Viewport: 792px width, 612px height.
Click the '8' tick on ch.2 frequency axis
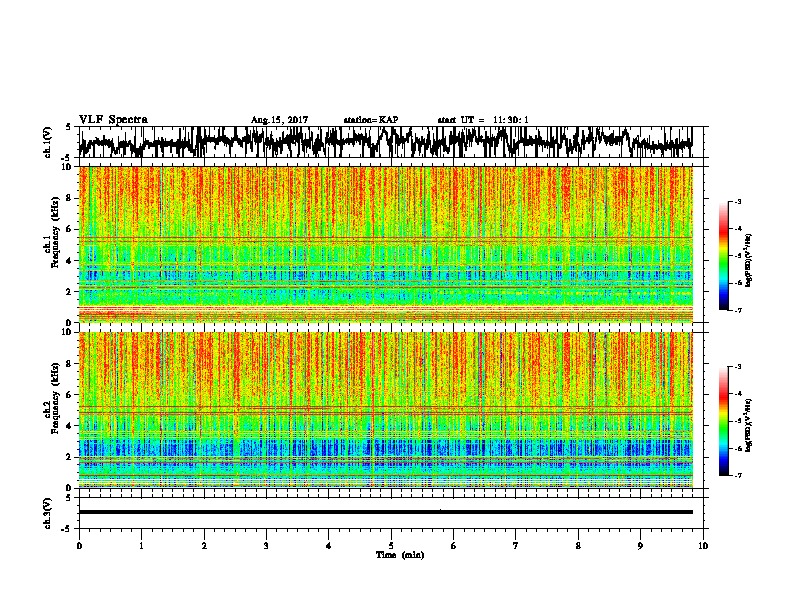pyautogui.click(x=70, y=364)
